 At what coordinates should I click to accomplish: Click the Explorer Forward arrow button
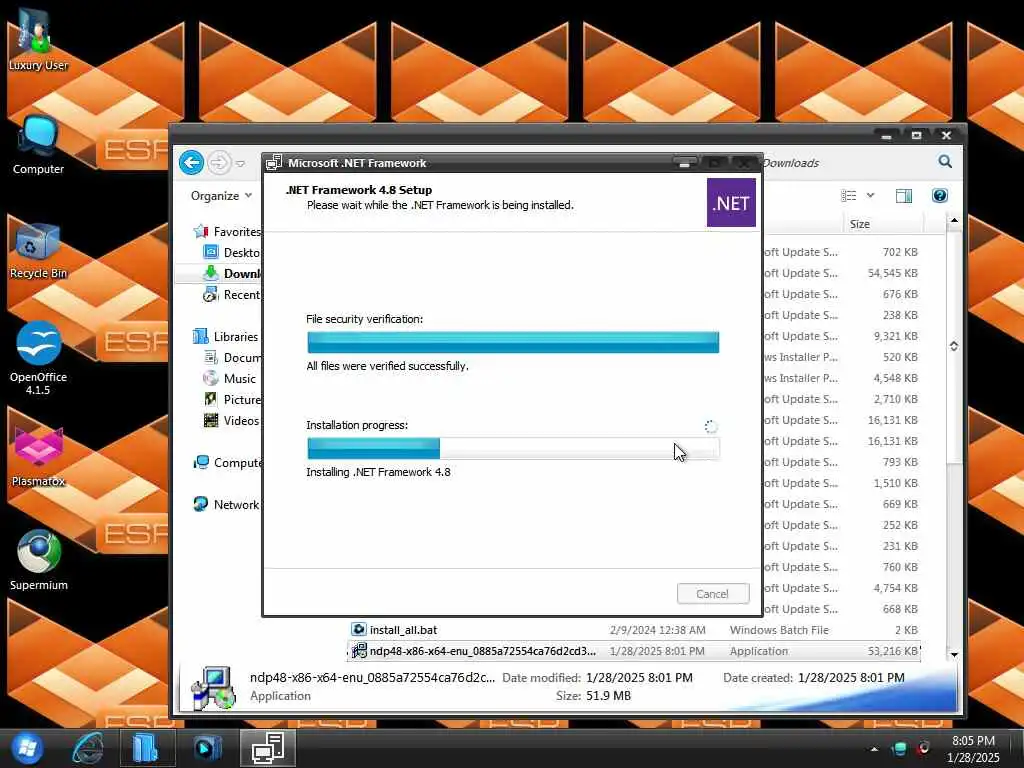click(x=219, y=163)
